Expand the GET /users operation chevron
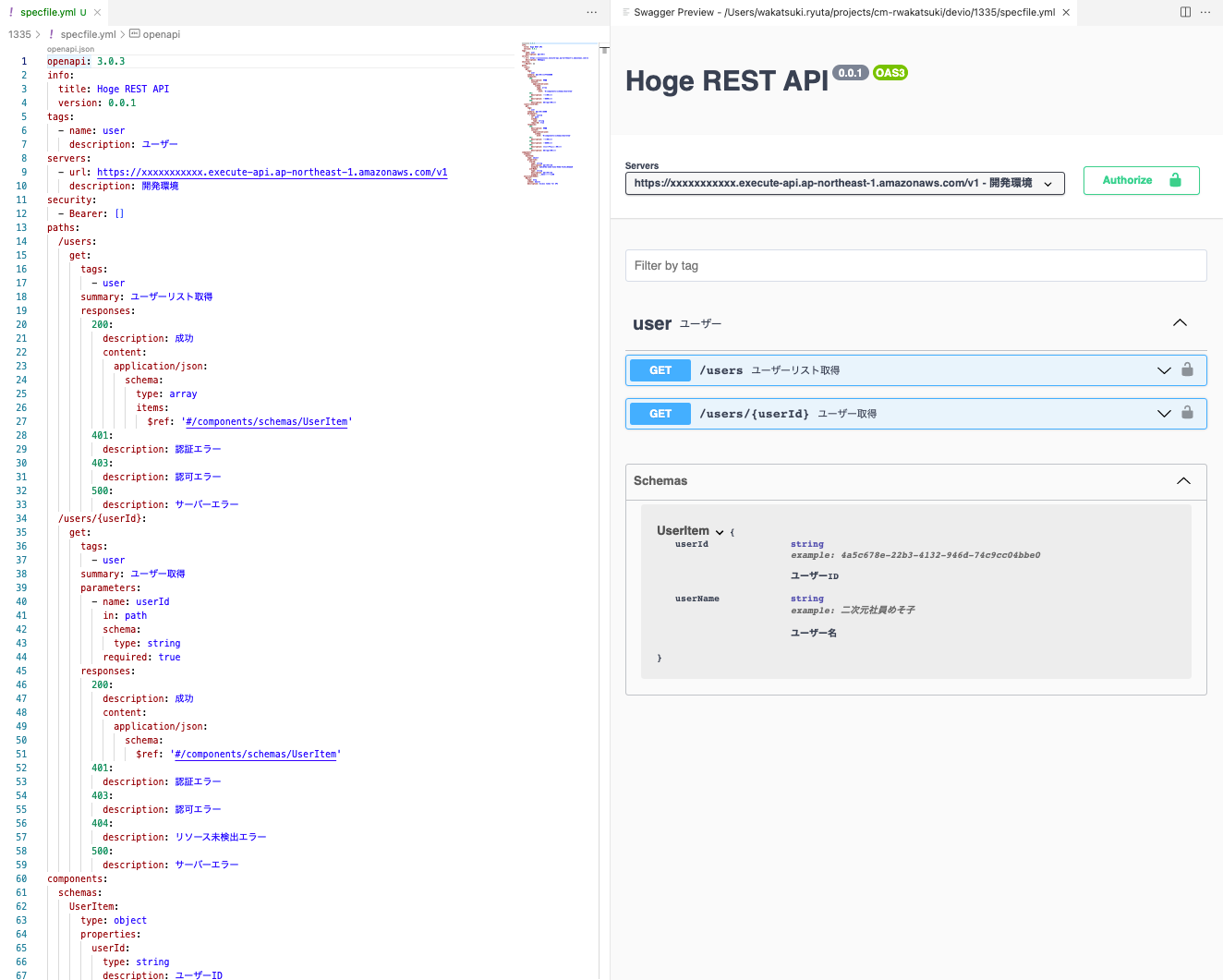The image size is (1223, 980). [1164, 370]
